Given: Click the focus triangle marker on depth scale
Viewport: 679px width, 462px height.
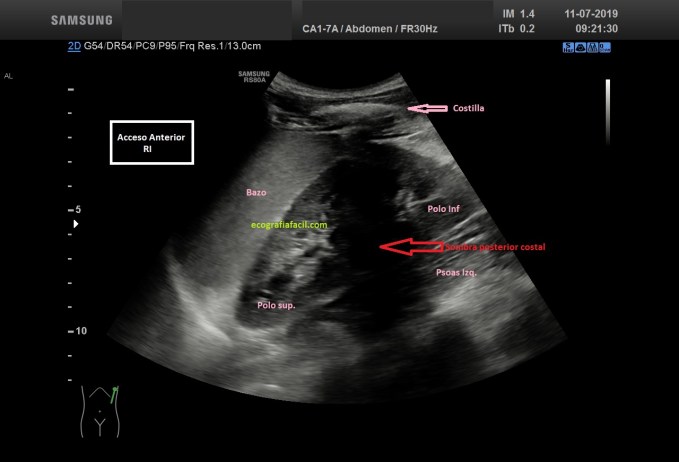Looking at the screenshot, I should (75, 225).
